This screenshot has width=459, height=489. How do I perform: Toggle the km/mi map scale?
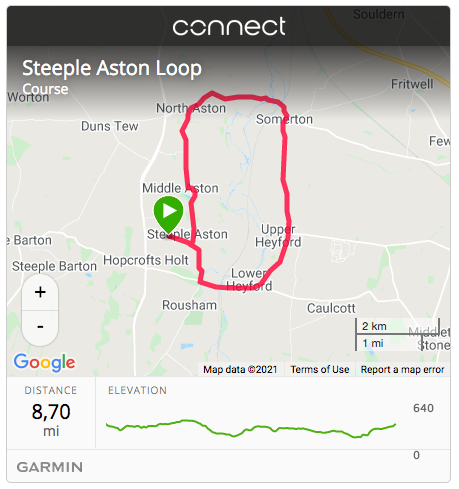coord(398,334)
